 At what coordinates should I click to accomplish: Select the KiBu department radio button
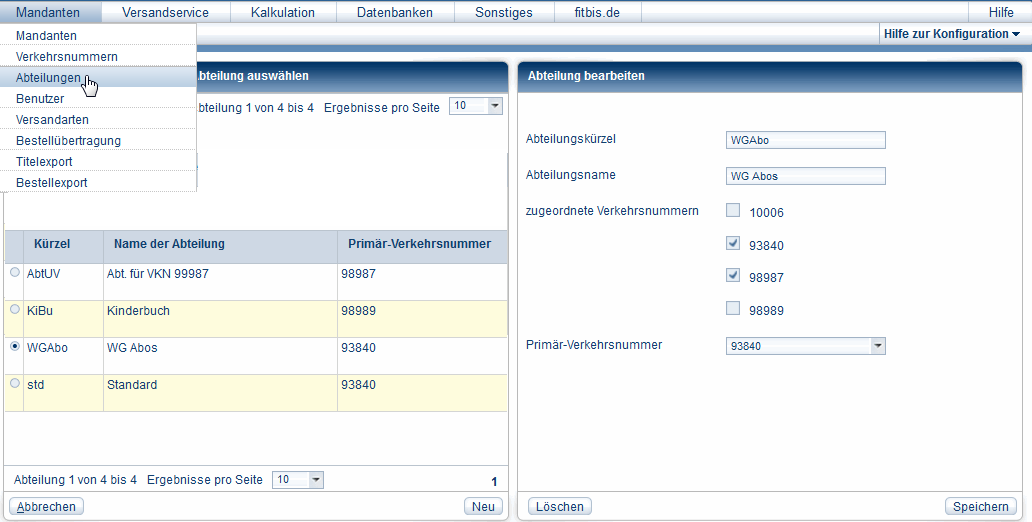tap(14, 310)
